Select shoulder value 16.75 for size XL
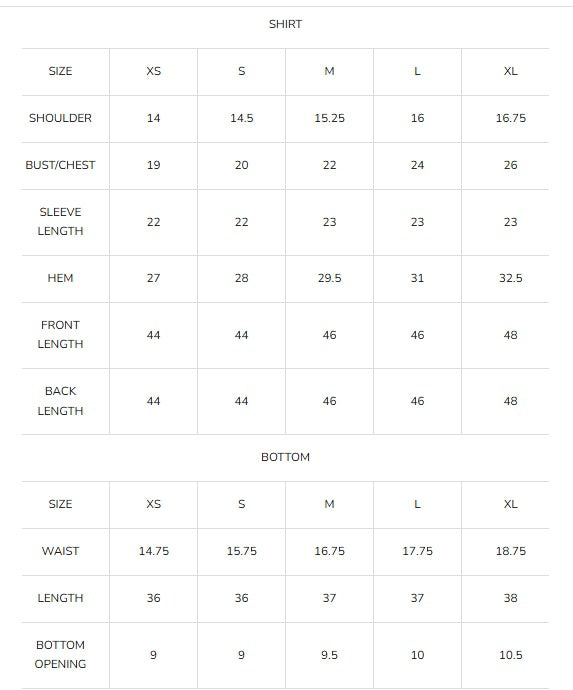 click(x=511, y=118)
